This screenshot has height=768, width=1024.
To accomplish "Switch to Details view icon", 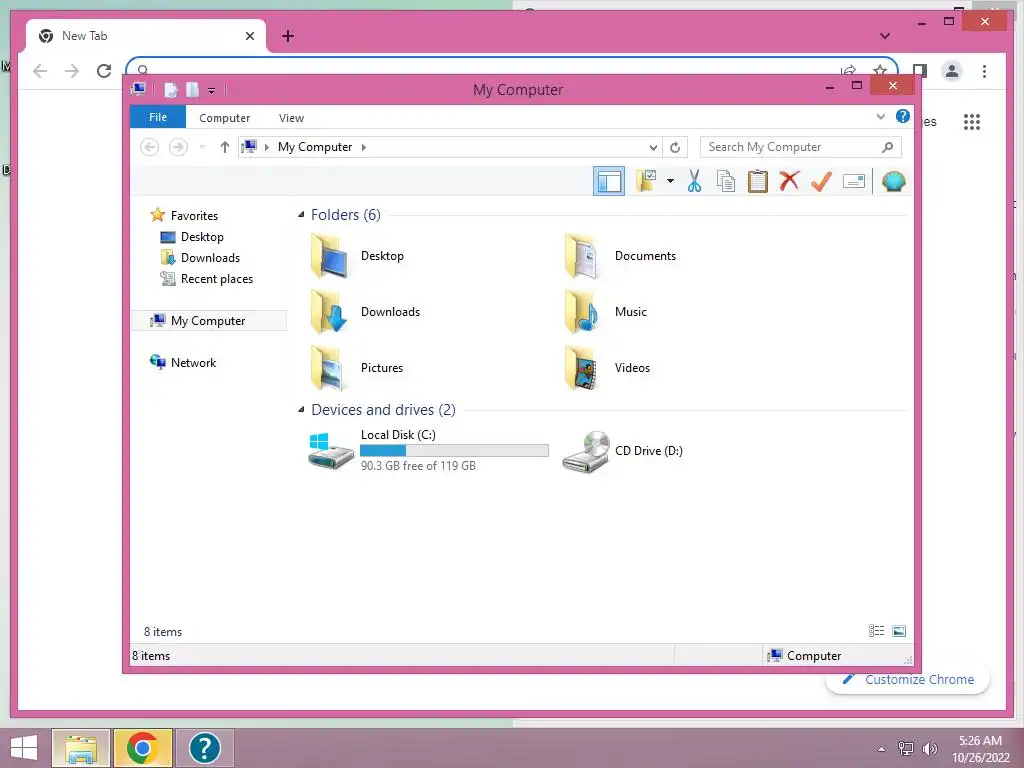I will pyautogui.click(x=876, y=630).
